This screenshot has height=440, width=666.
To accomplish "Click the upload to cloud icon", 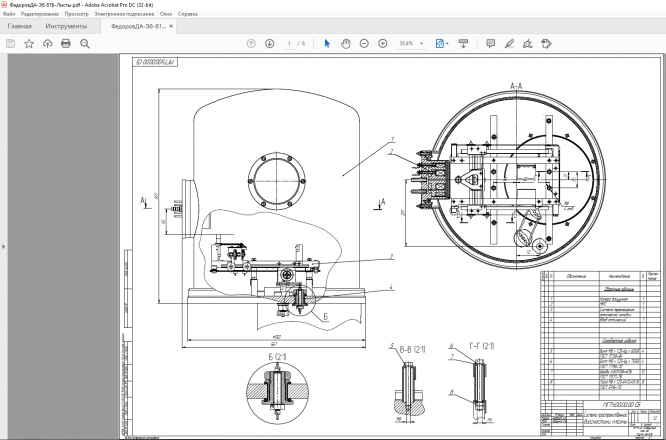I will click(47, 44).
